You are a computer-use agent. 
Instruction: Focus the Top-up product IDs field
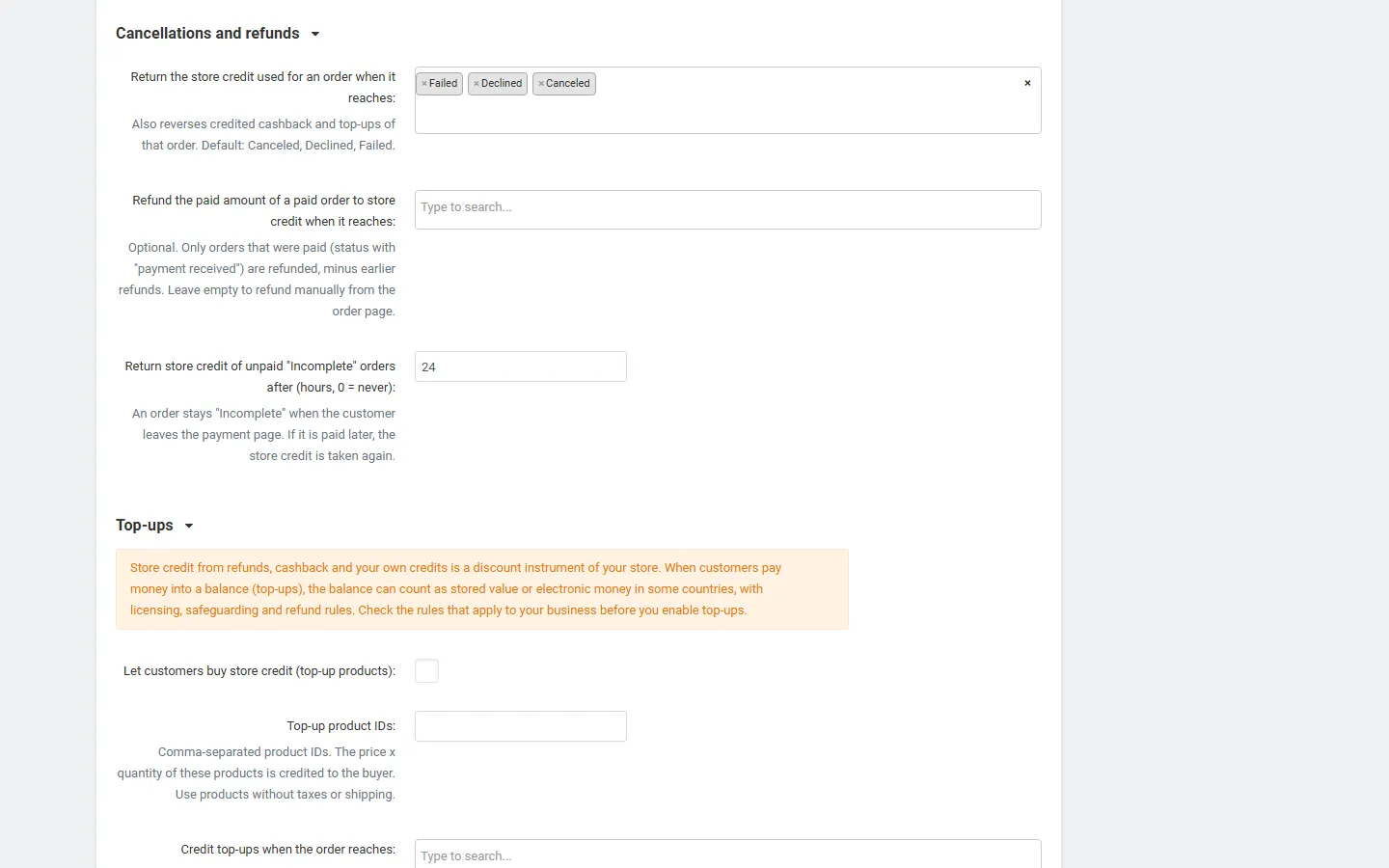pos(521,726)
